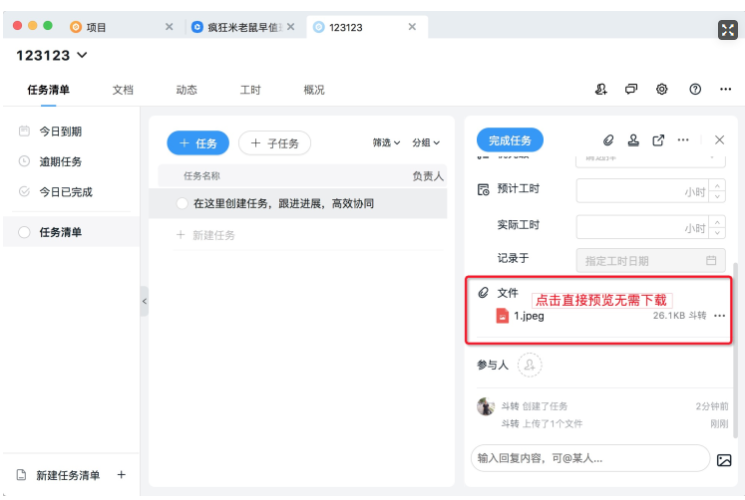Click the assign person icon in task header

[x=633, y=141]
